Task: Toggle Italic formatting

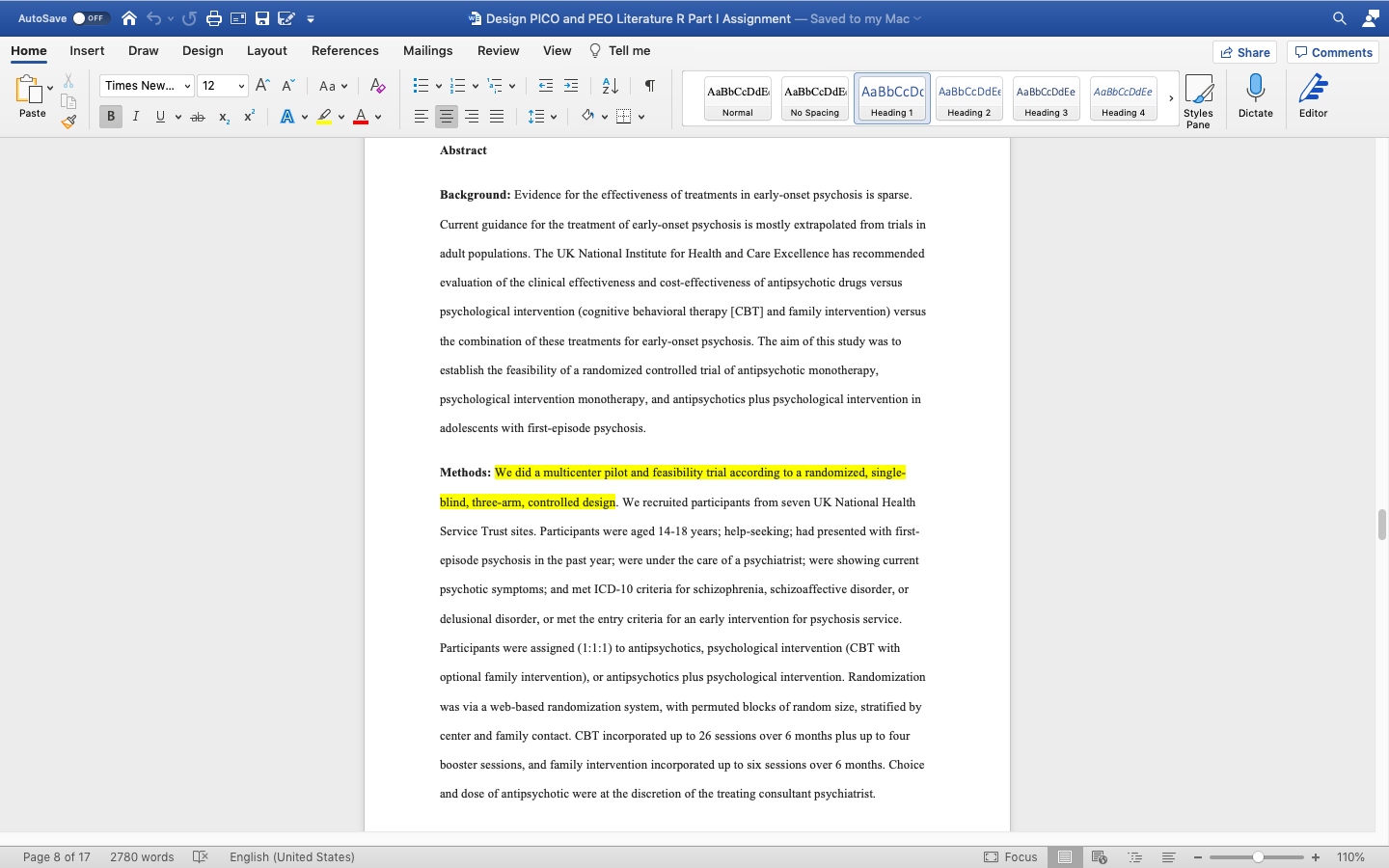Action: [x=136, y=117]
